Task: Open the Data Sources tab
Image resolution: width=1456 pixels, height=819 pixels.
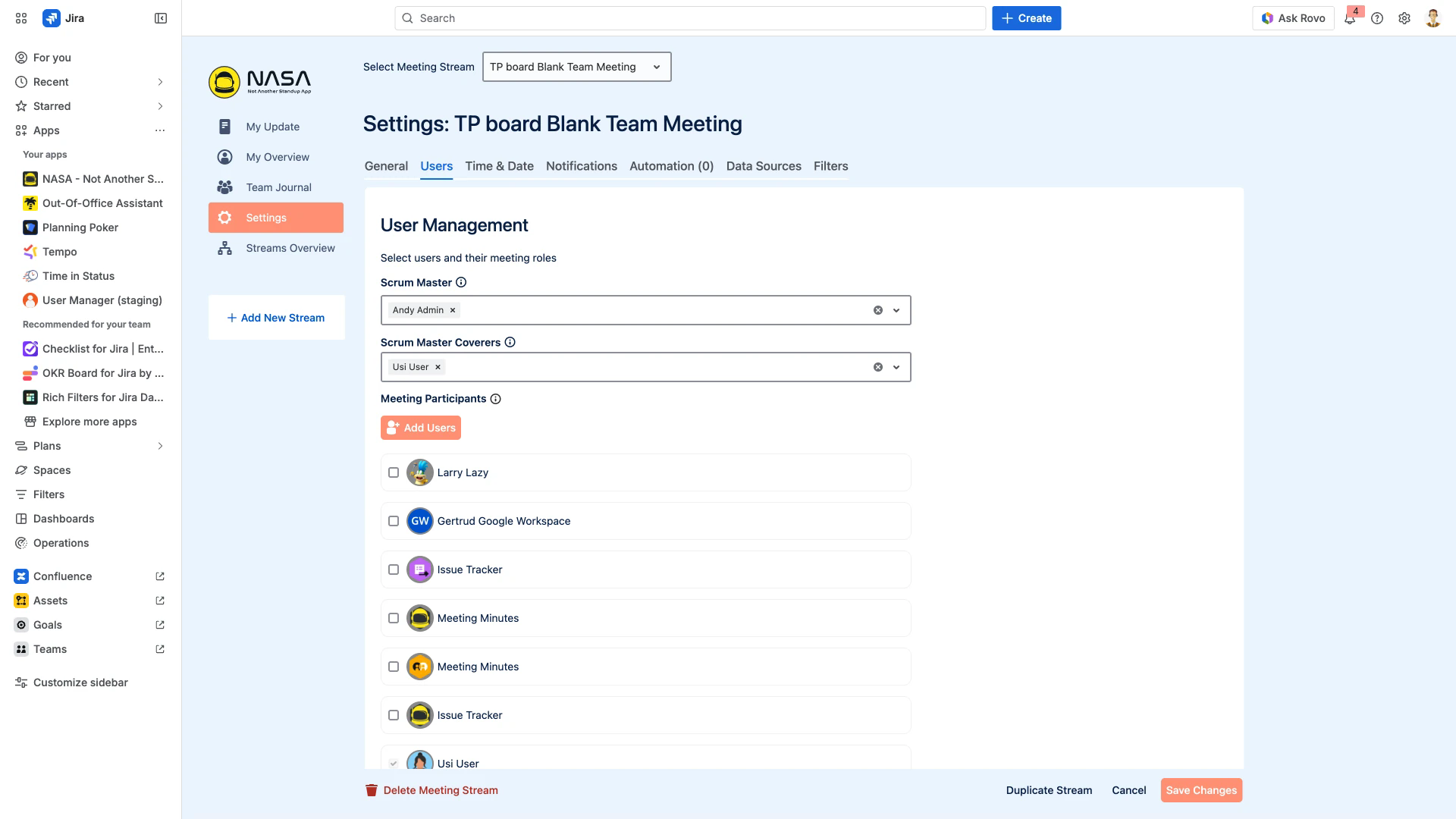Action: pos(763,166)
